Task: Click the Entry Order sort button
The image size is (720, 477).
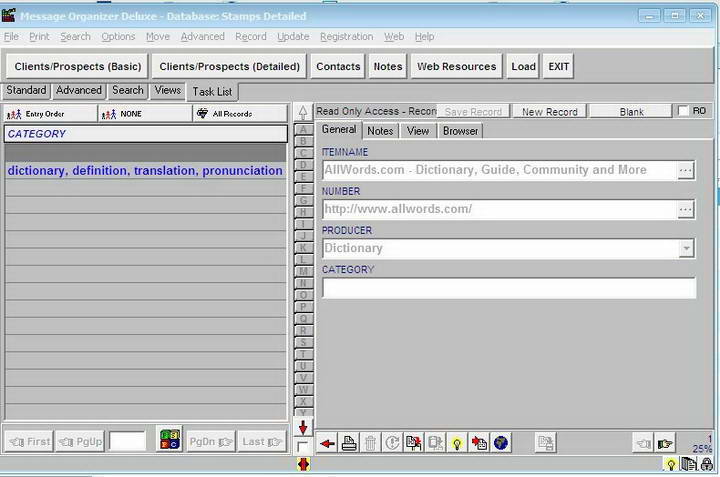Action: tap(50, 114)
